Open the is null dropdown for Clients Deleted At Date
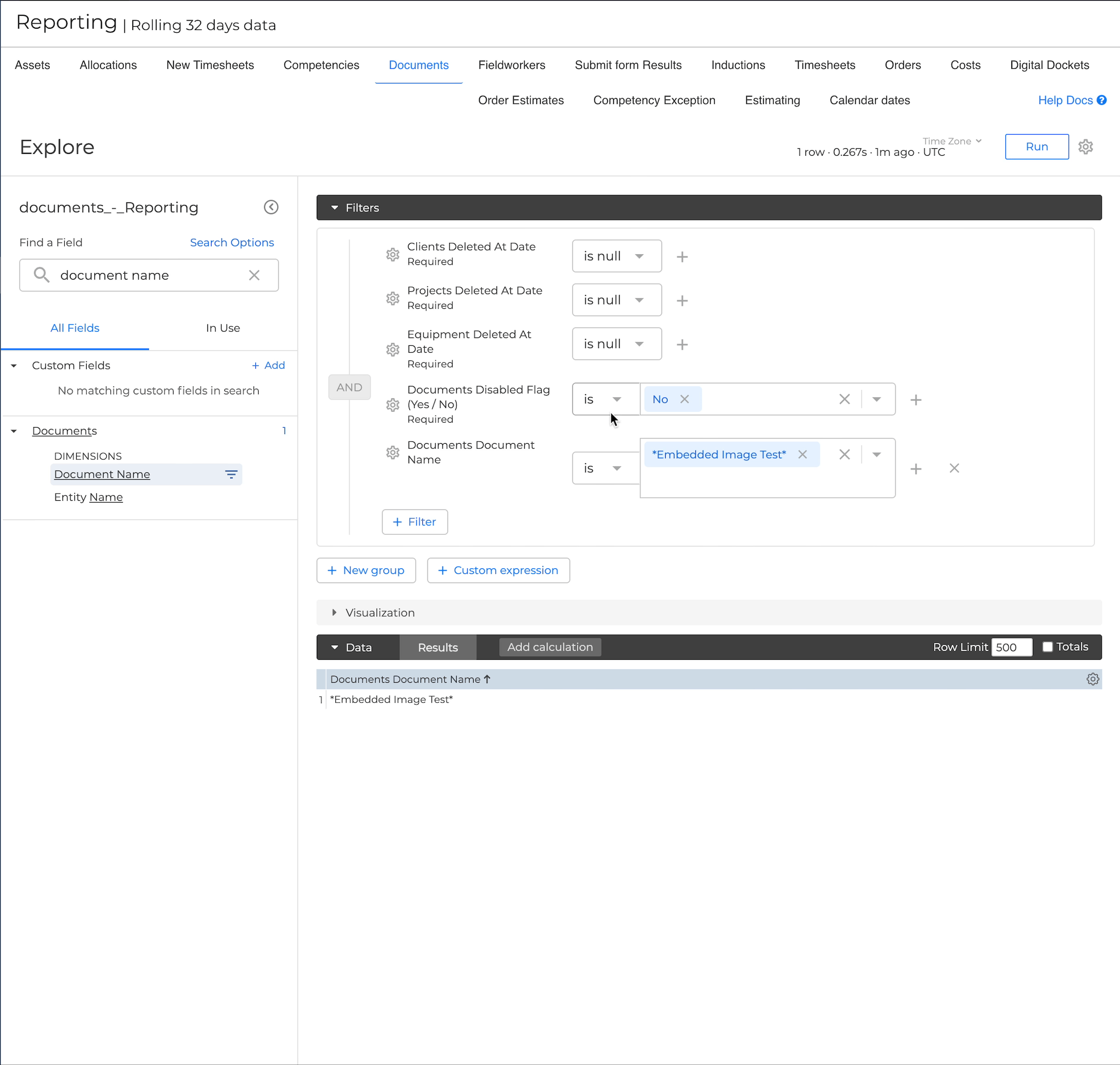 pos(617,256)
